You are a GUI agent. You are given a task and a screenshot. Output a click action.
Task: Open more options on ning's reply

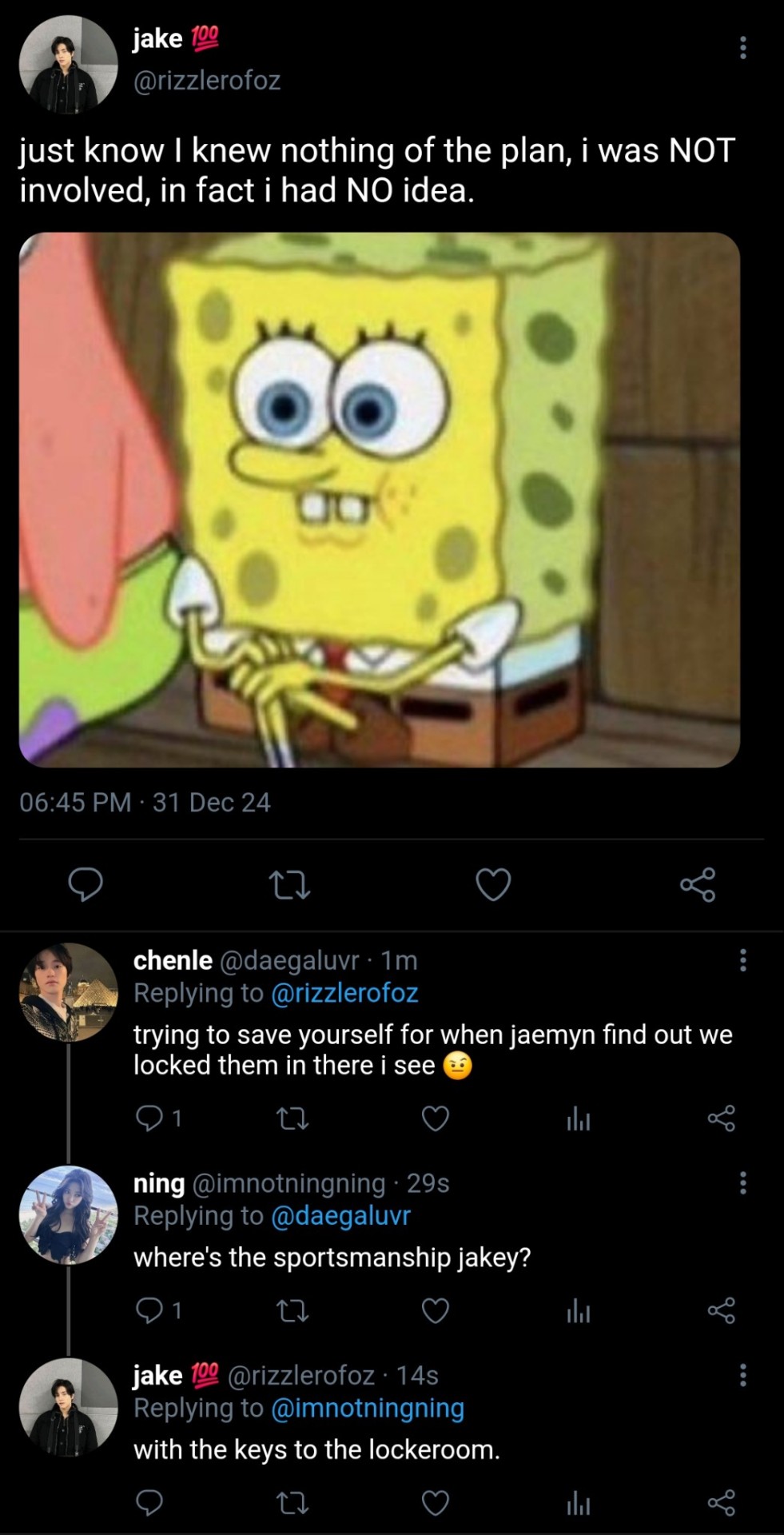pos(743,1182)
